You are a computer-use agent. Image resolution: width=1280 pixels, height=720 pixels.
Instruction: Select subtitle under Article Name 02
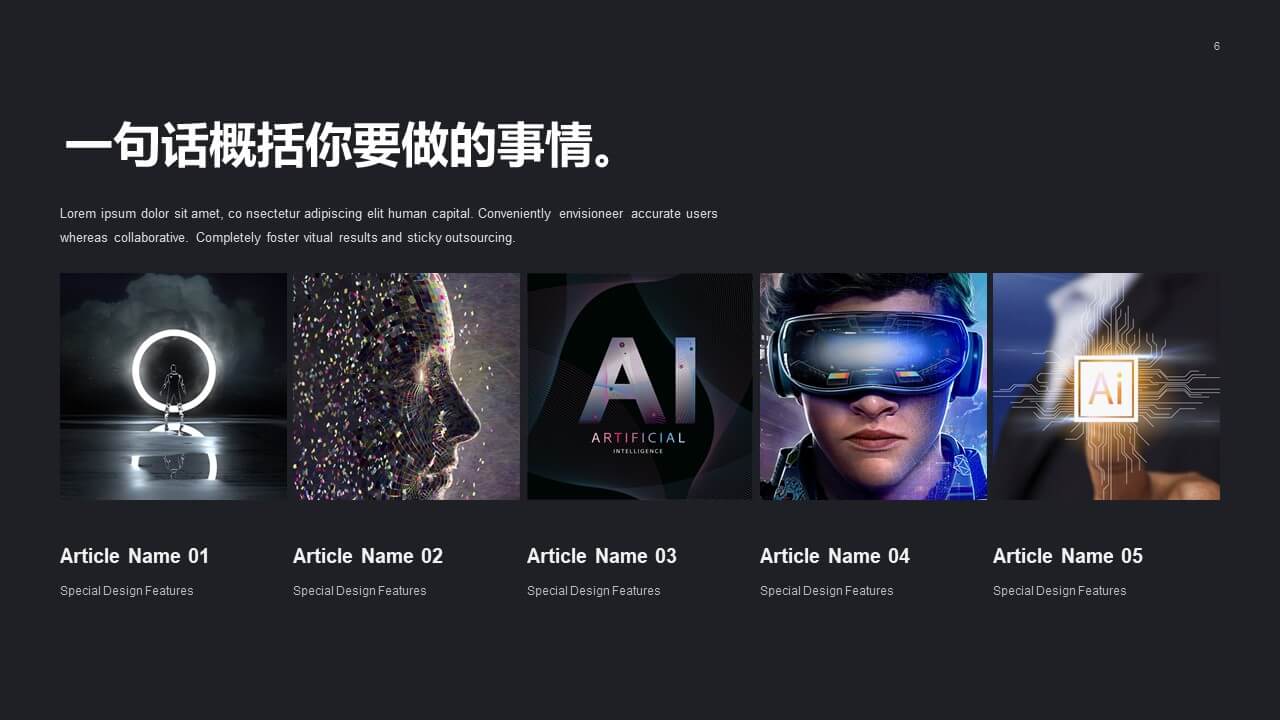click(360, 591)
